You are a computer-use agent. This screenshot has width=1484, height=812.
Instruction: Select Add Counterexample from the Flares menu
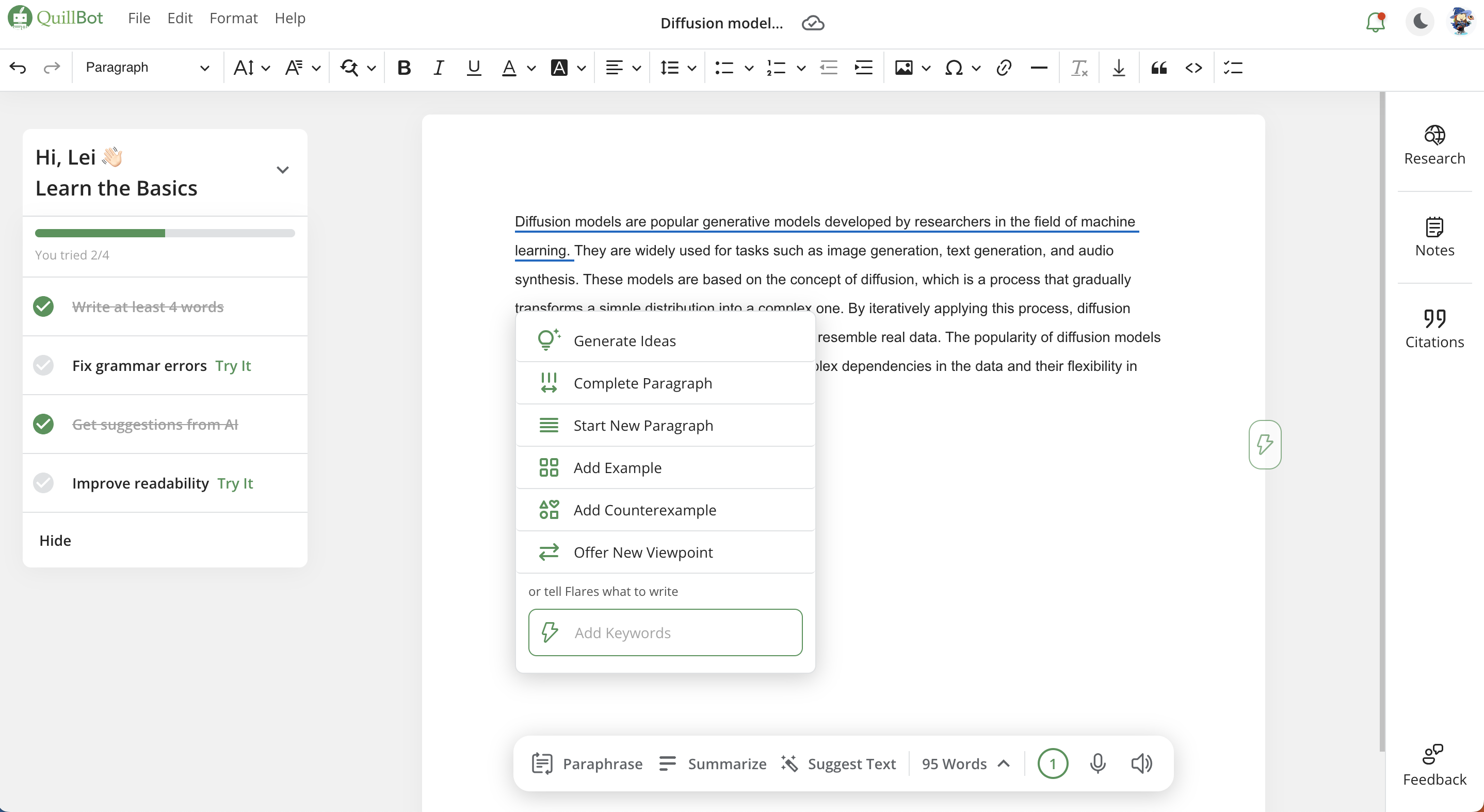tap(644, 510)
